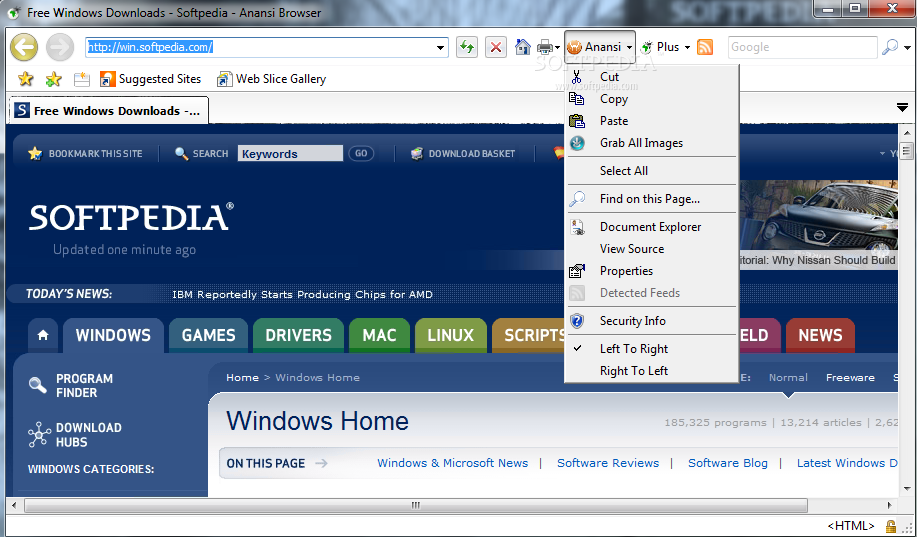Open Software Reviews link

[608, 463]
